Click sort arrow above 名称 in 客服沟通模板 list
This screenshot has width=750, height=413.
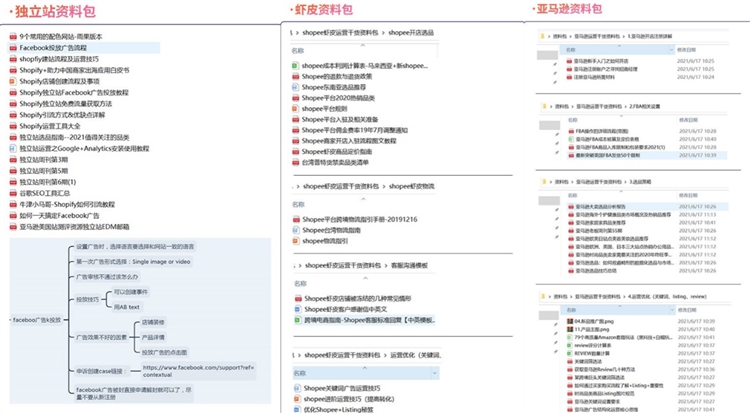[365, 278]
